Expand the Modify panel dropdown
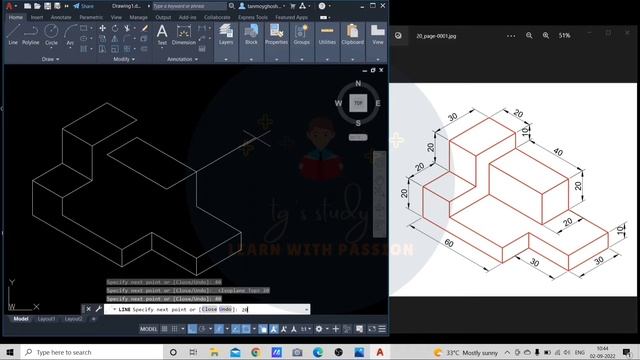Viewport: 640px width, 360px height. (x=124, y=59)
